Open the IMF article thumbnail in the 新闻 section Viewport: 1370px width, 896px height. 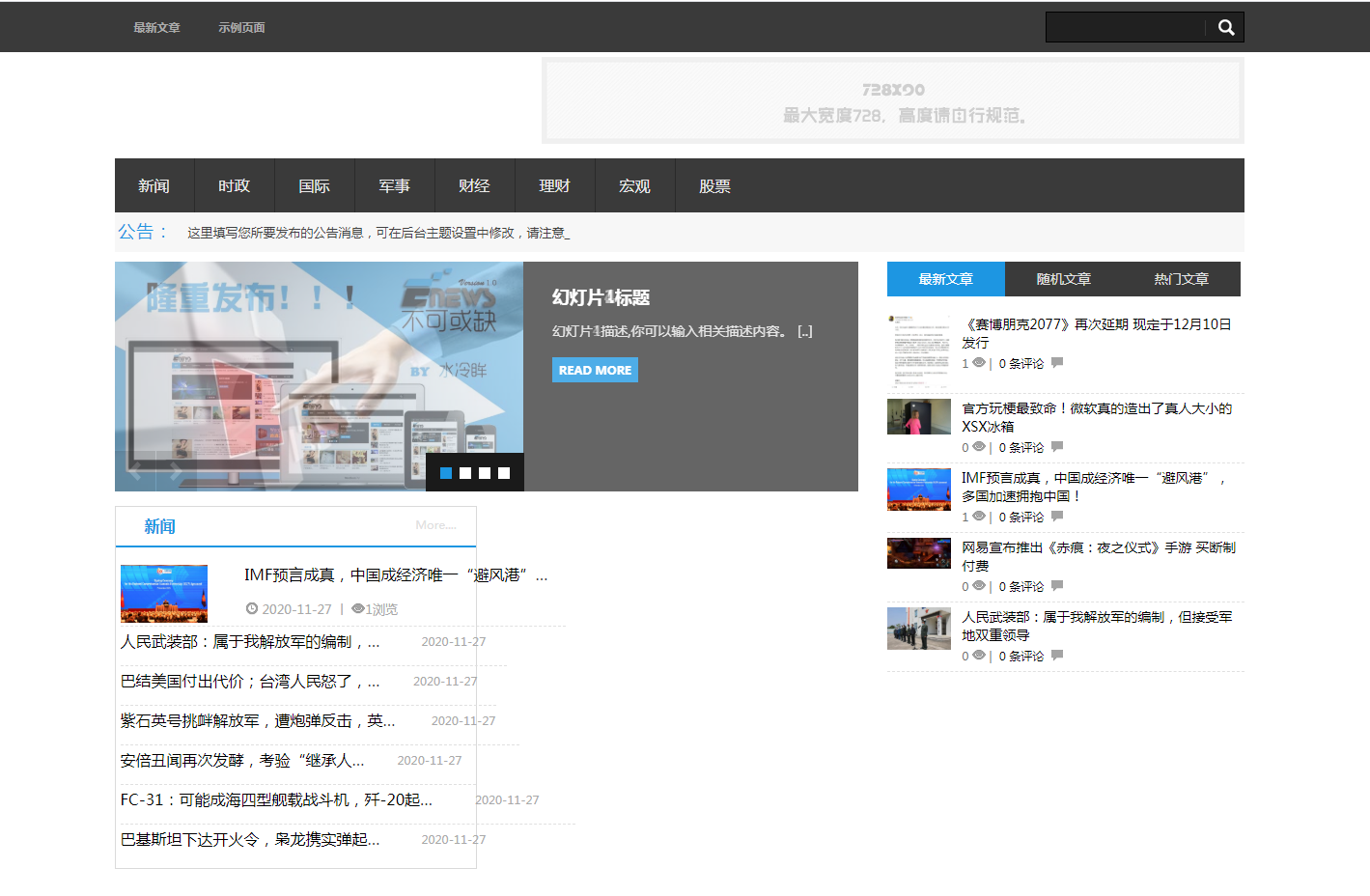tap(164, 594)
